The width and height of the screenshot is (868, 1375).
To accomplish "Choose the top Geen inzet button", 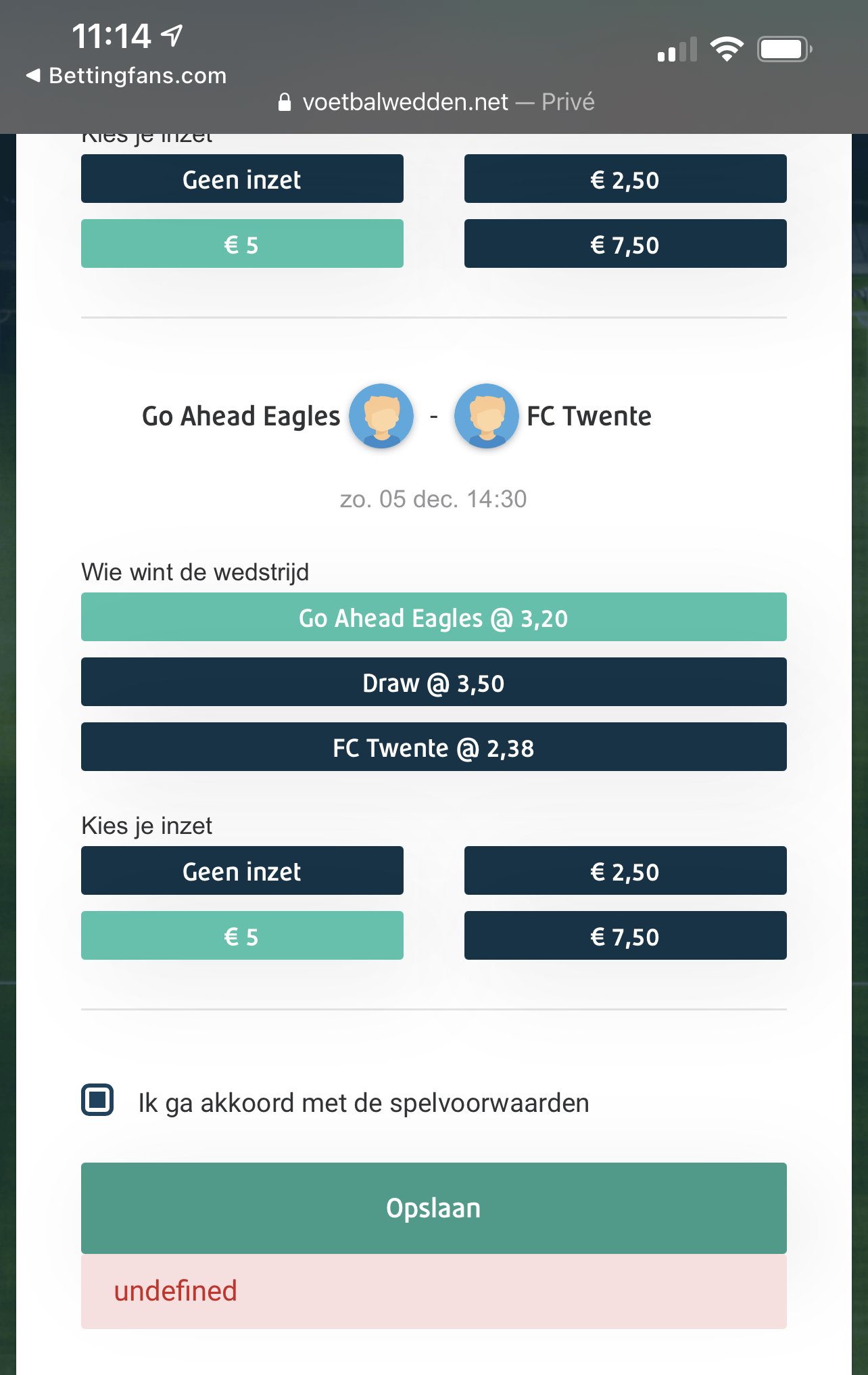I will pyautogui.click(x=242, y=179).
